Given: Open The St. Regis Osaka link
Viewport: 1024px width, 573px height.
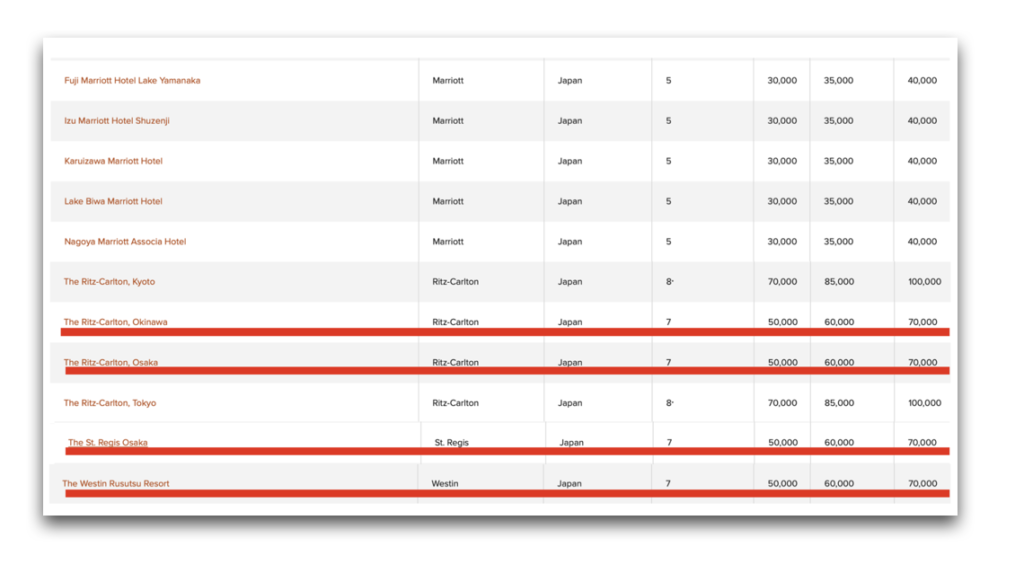Looking at the screenshot, I should [x=108, y=442].
